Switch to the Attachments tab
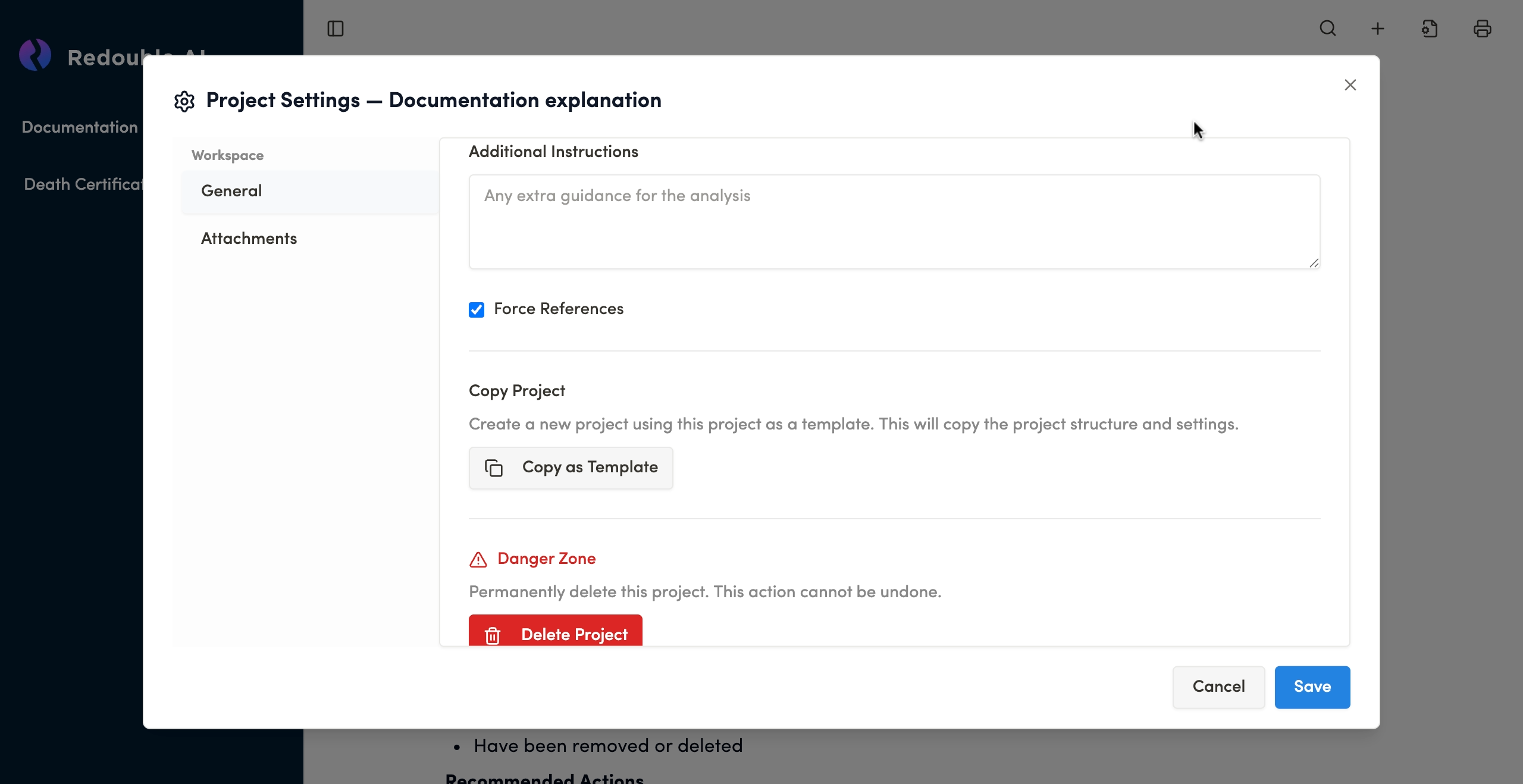 click(249, 239)
